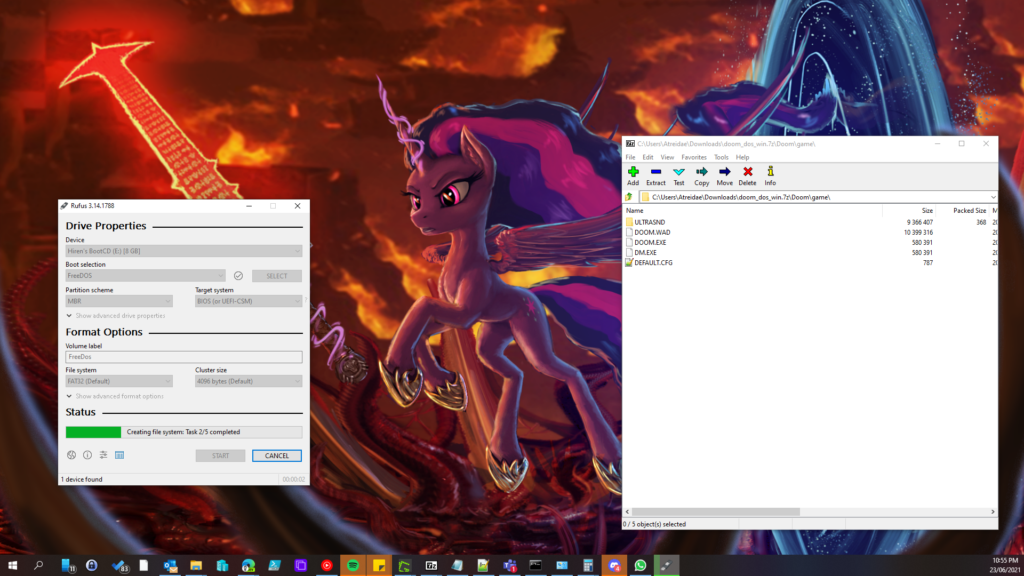
Task: Expand Show advanced format options
Action: pos(115,396)
